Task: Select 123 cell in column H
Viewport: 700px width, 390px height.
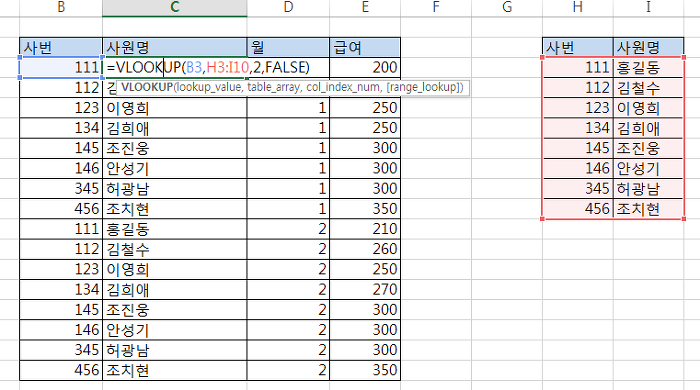Action: [578, 108]
